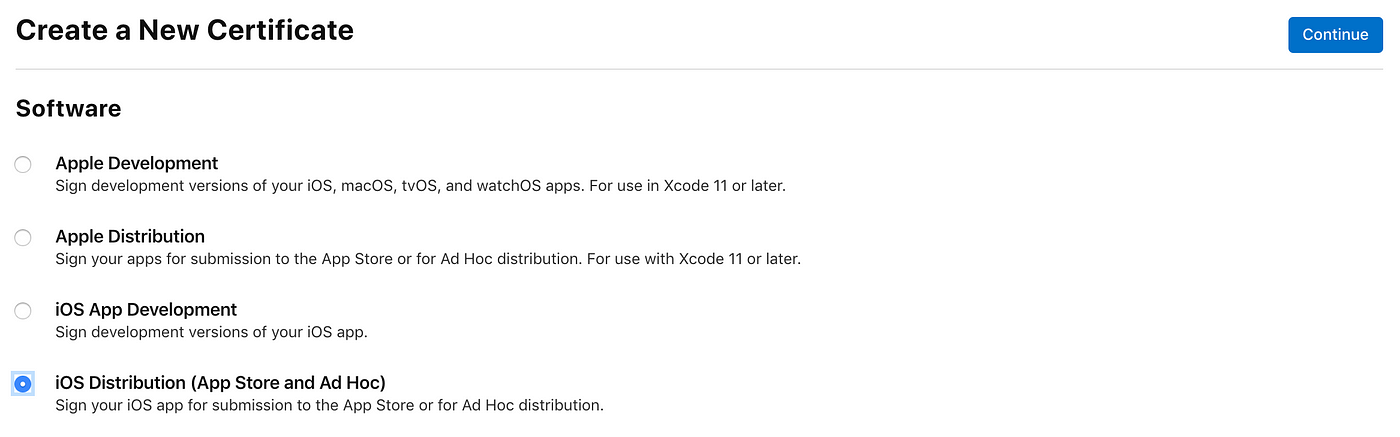This screenshot has width=1400, height=437.
Task: Choose the Apple Distribution radio button
Action: click(x=23, y=237)
